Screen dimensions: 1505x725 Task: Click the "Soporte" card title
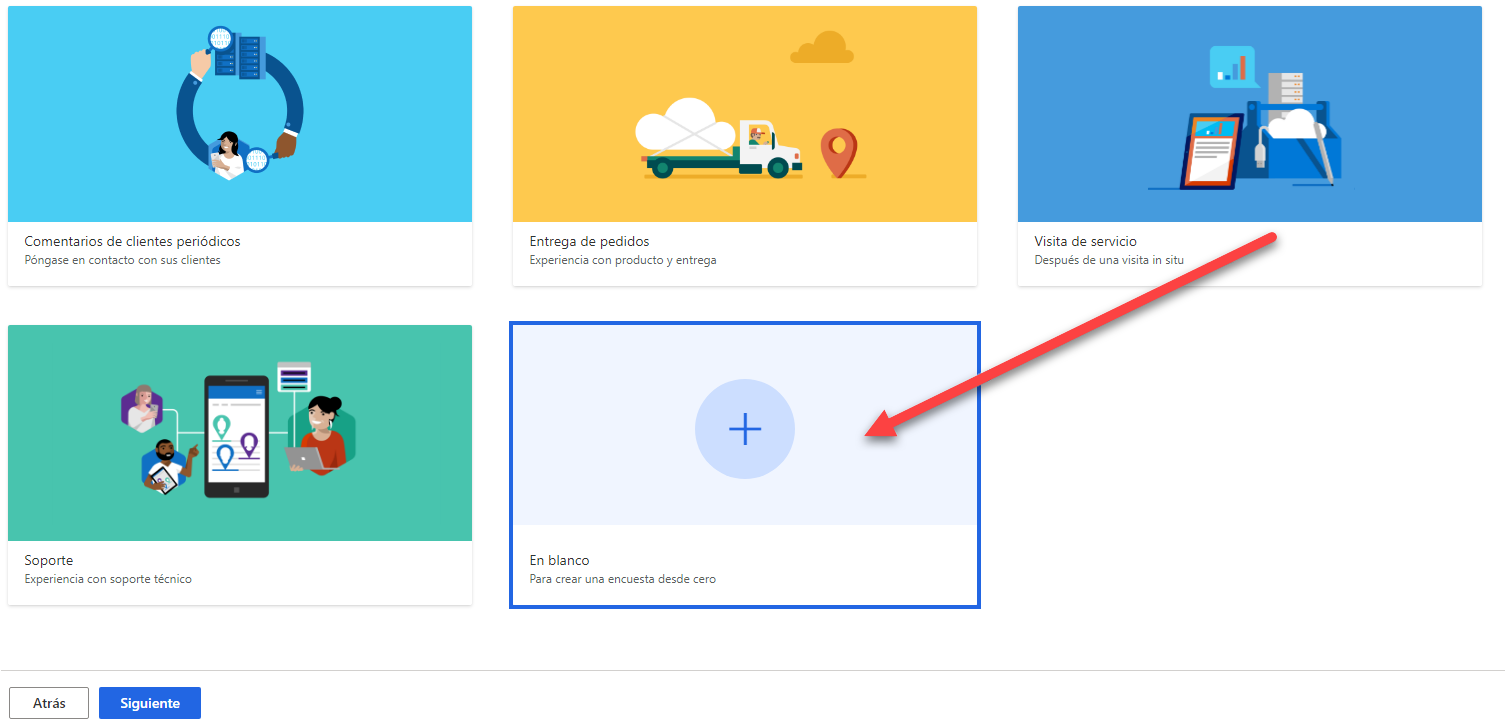48,560
